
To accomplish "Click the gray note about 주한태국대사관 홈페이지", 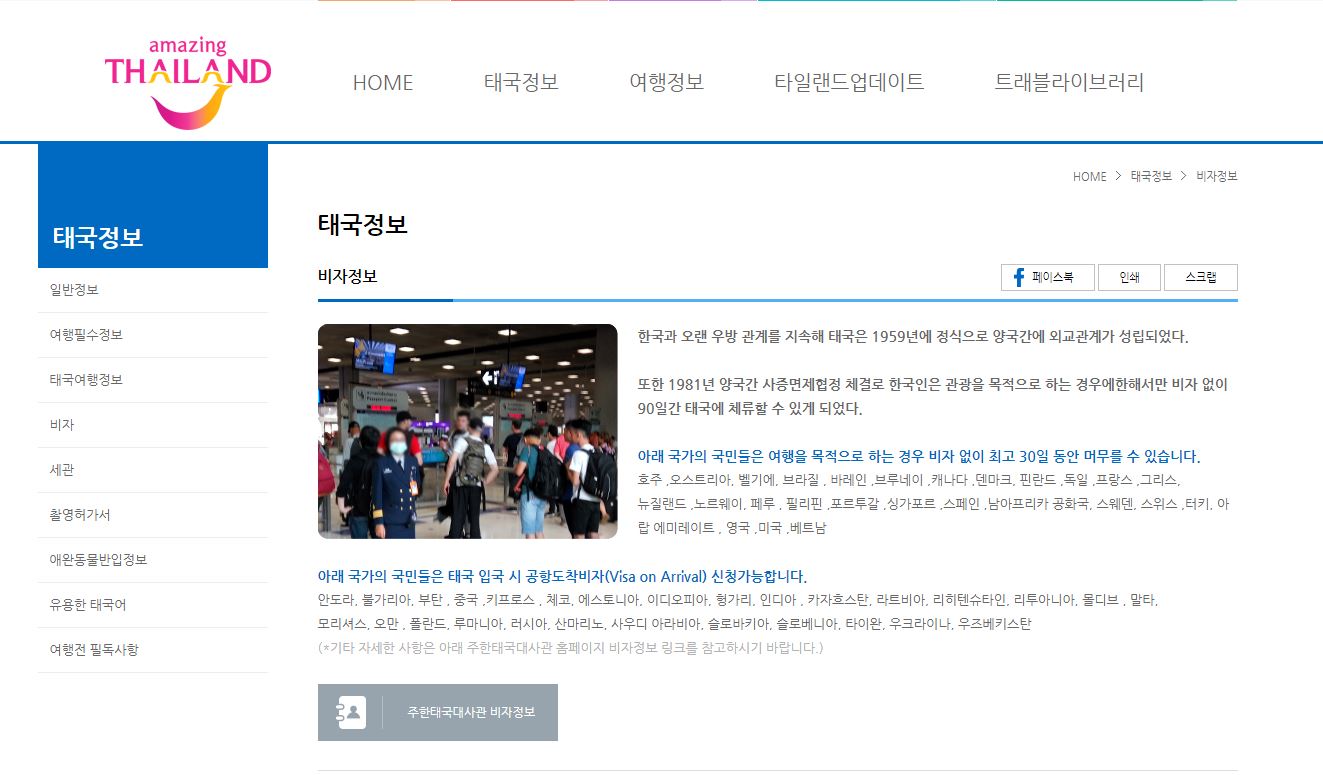I will [571, 647].
